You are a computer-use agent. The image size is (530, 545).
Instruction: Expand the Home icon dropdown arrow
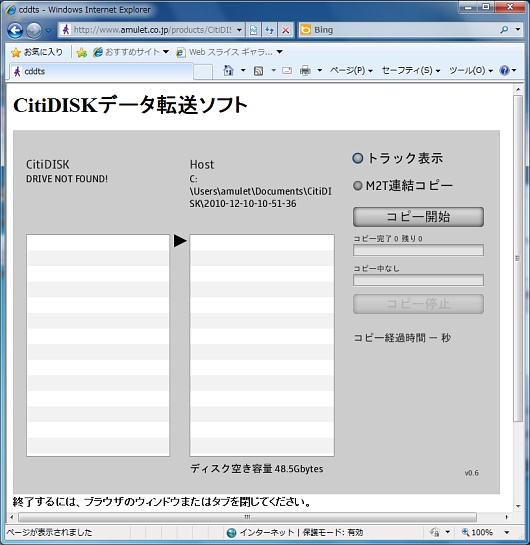(243, 71)
